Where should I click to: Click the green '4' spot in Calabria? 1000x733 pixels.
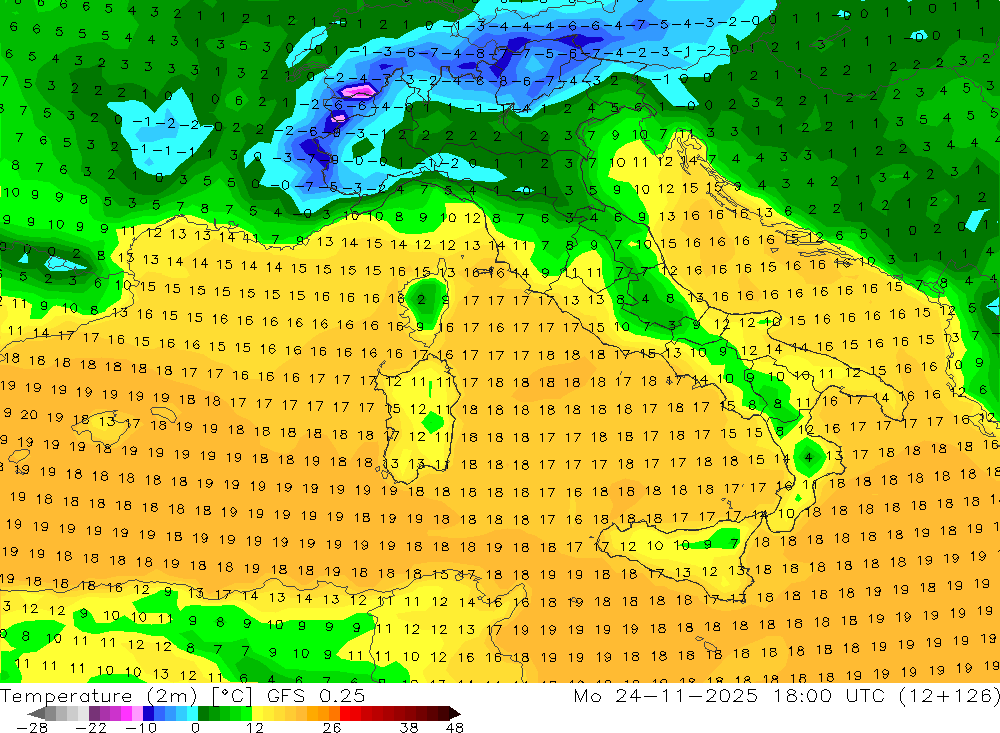[808, 457]
